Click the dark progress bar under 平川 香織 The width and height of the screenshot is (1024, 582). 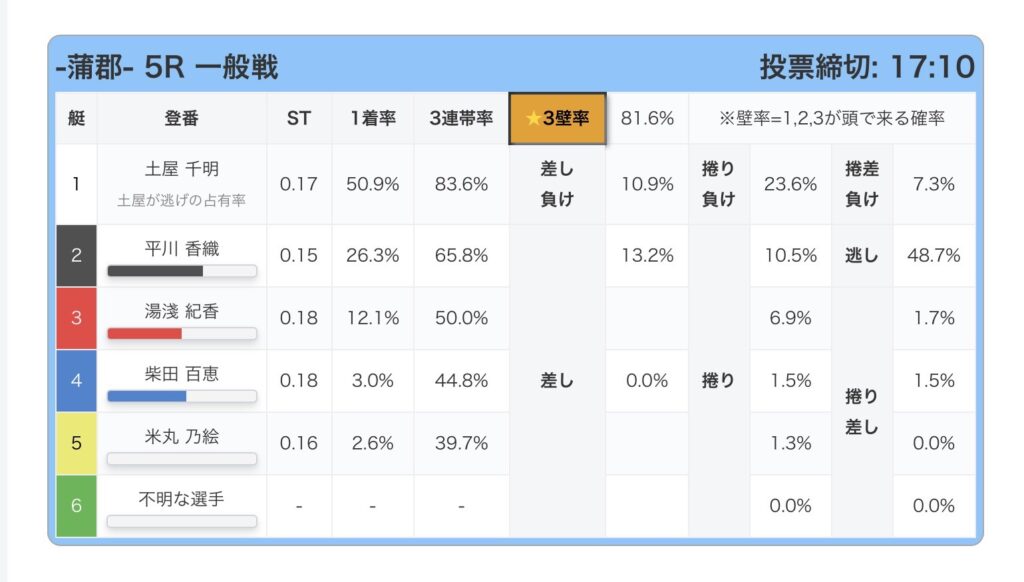181,271
